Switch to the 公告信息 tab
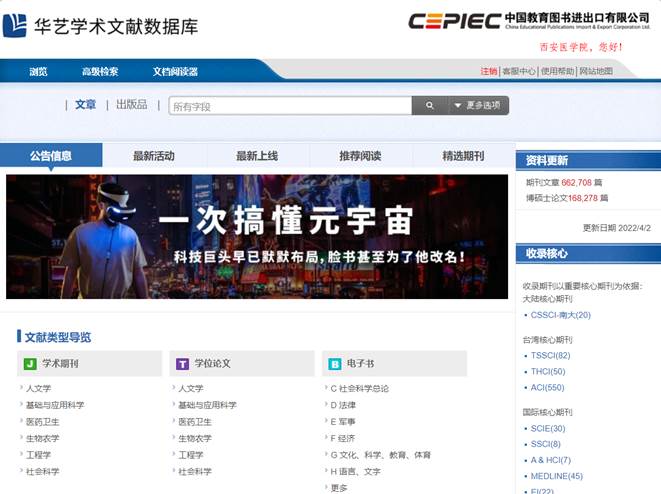The image size is (661, 494). click(x=51, y=156)
